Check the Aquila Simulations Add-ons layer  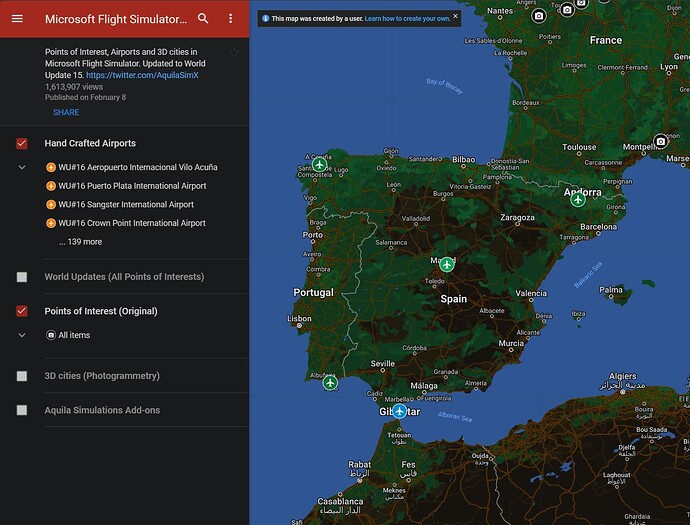[x=22, y=410]
